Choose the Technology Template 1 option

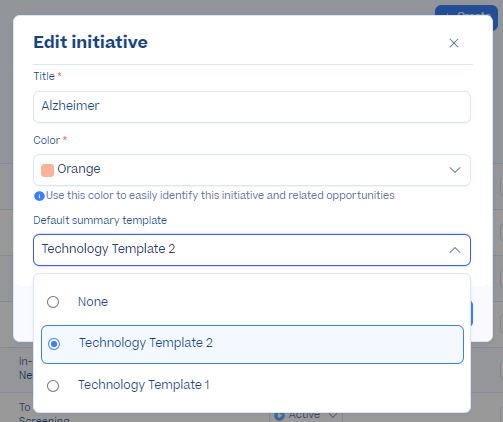[252, 386]
